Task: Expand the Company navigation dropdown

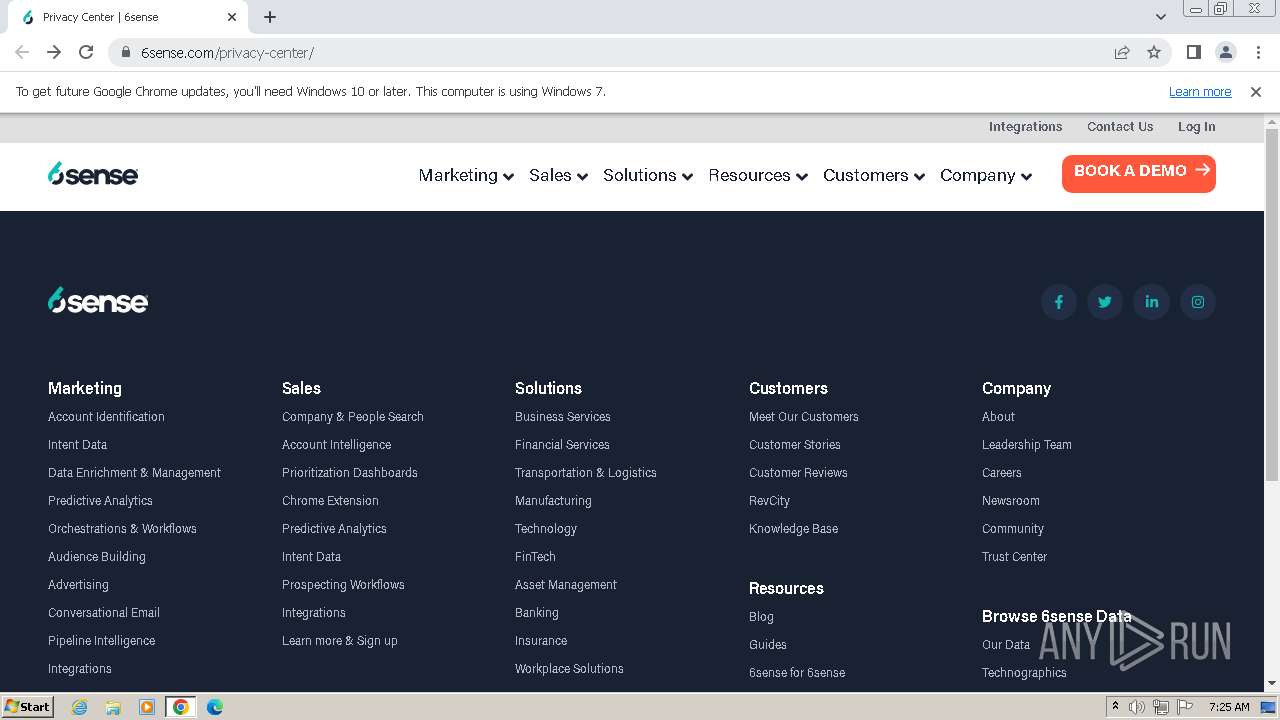Action: pos(986,175)
